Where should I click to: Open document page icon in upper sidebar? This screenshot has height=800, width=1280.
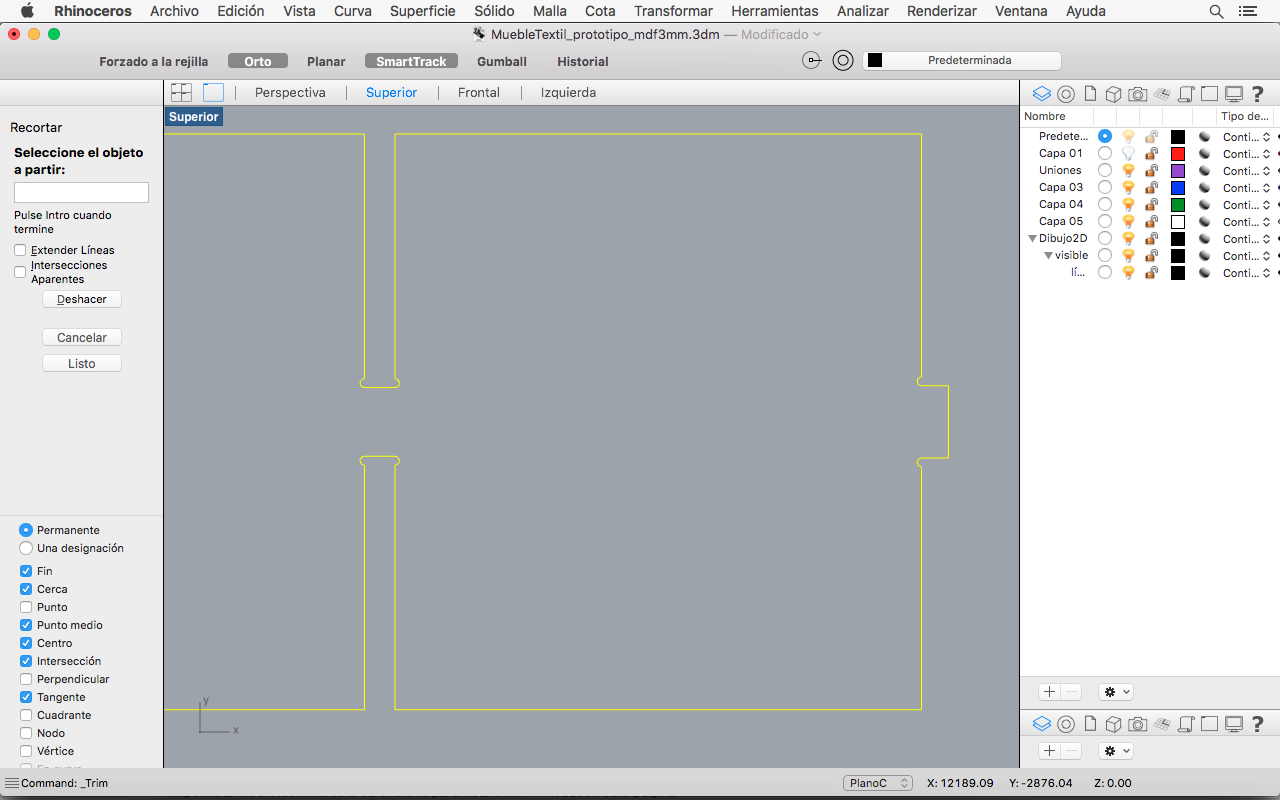click(x=1090, y=94)
